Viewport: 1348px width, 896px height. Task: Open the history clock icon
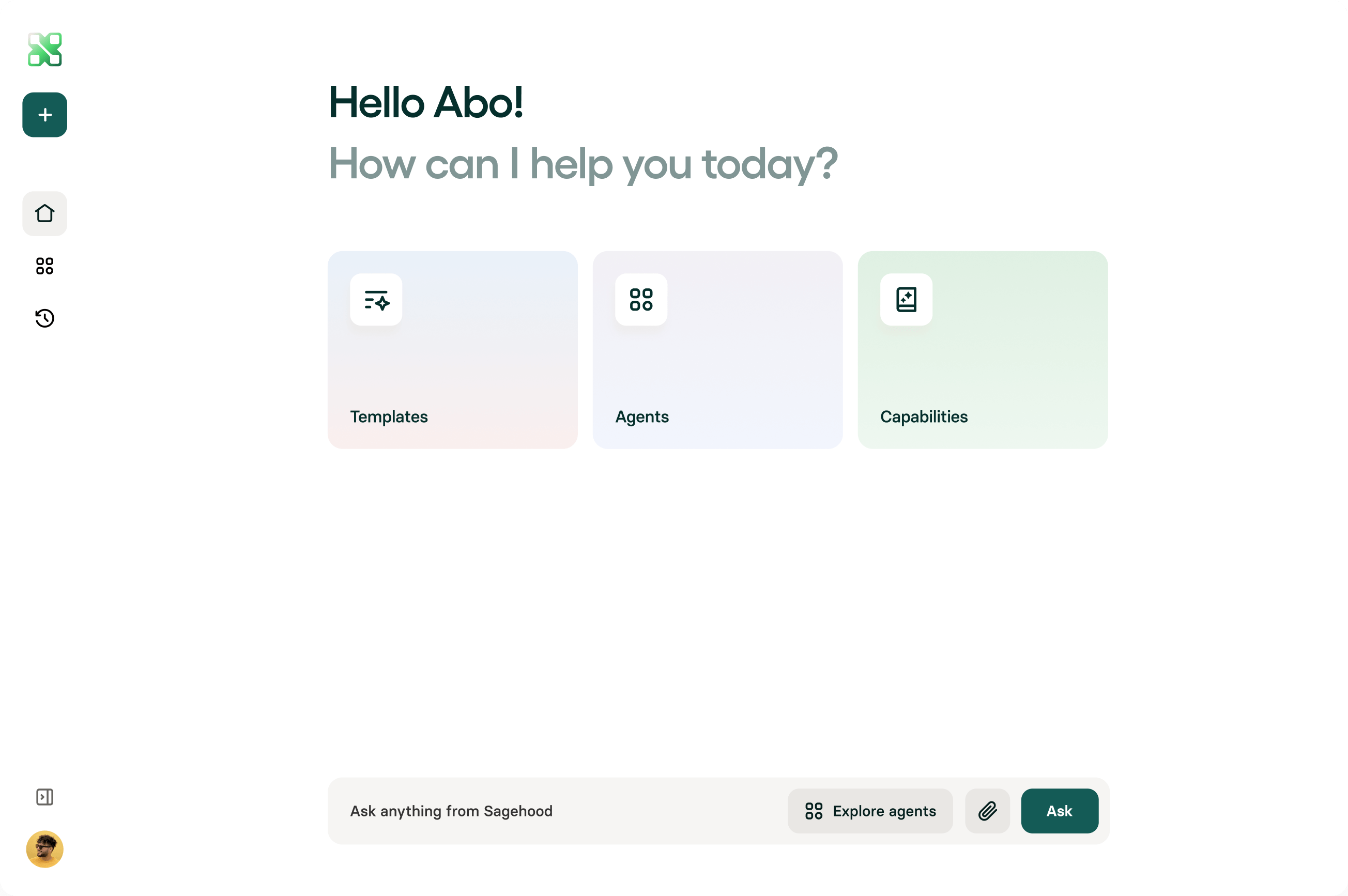tap(44, 318)
